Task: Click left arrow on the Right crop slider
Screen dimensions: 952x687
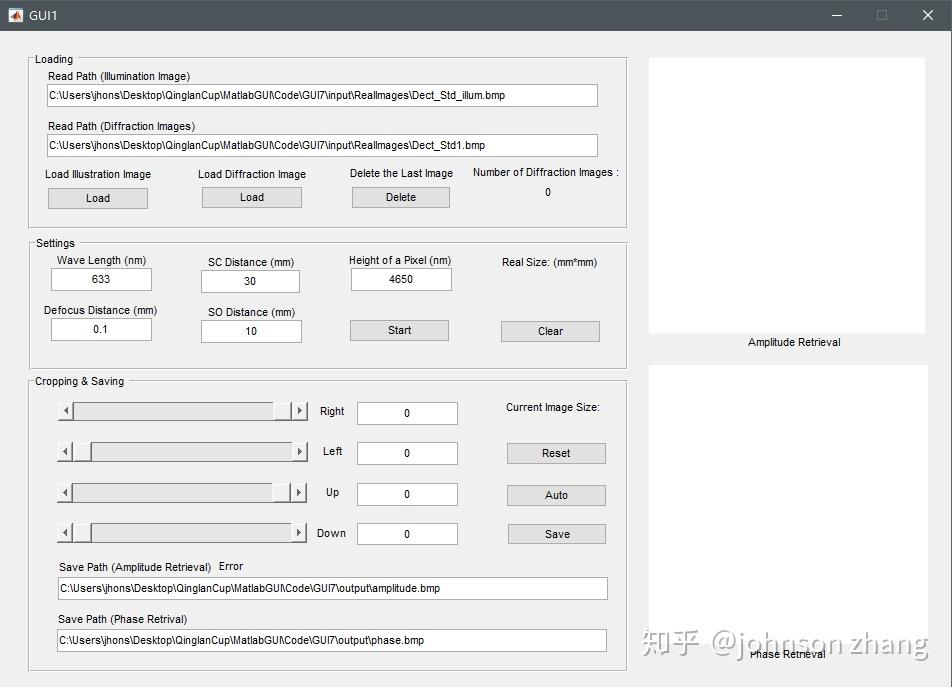Action: (x=64, y=412)
